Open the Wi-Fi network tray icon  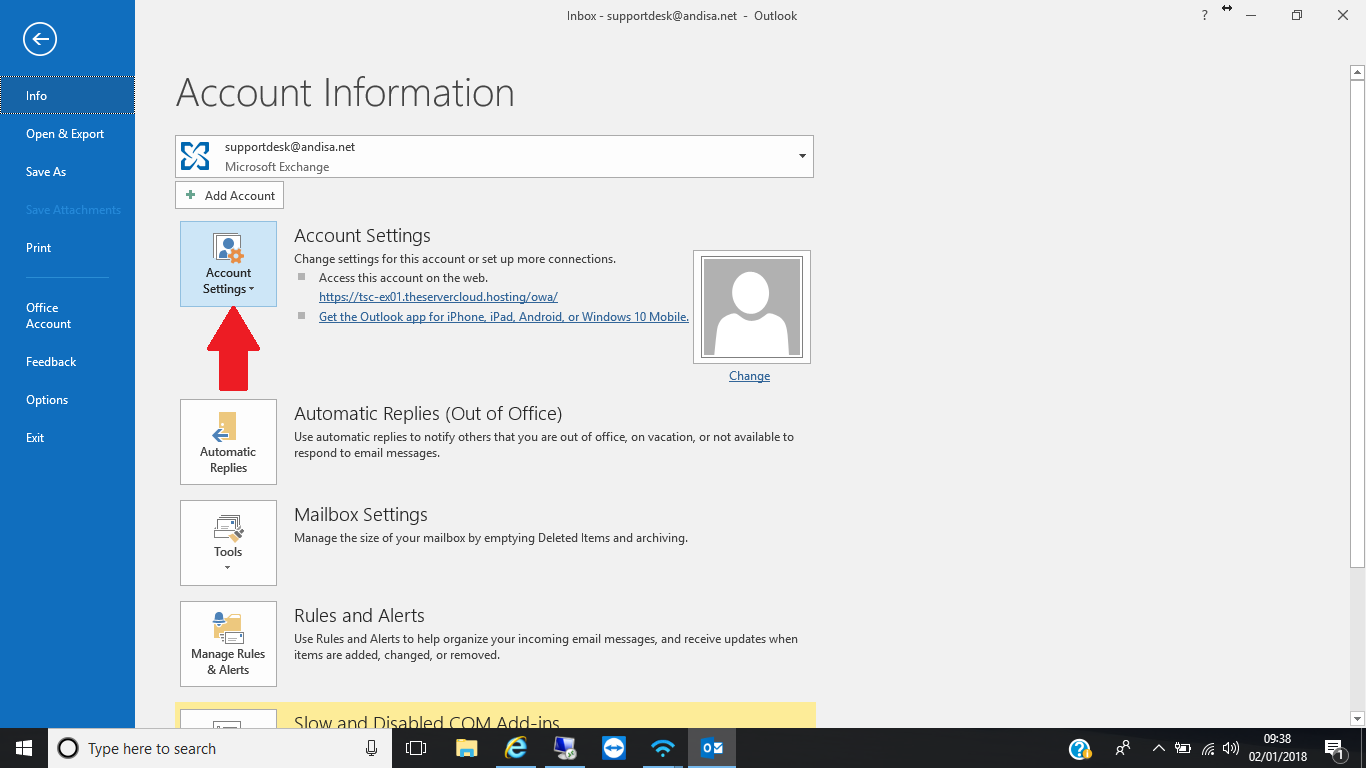pyautogui.click(x=1208, y=748)
